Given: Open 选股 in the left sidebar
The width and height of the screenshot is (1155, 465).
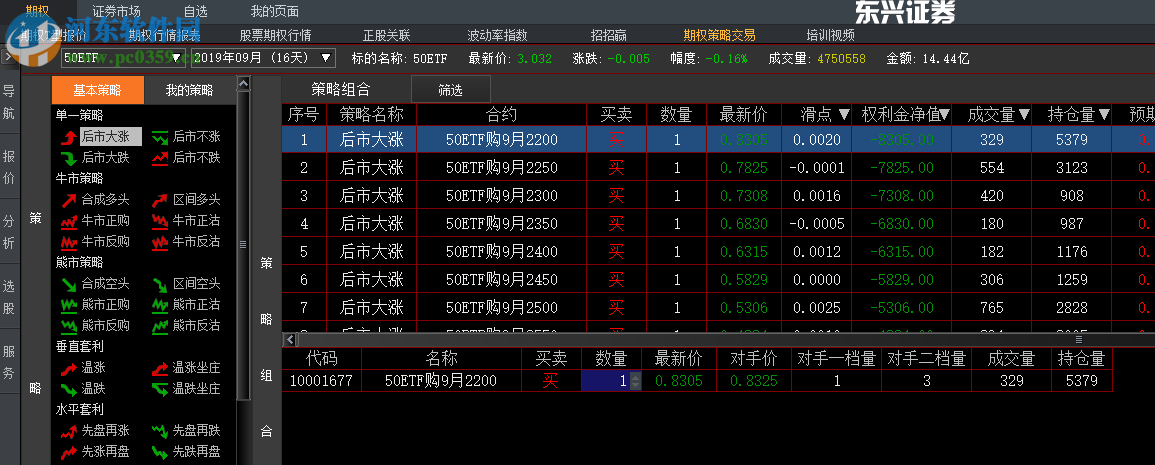Looking at the screenshot, I should (9, 297).
